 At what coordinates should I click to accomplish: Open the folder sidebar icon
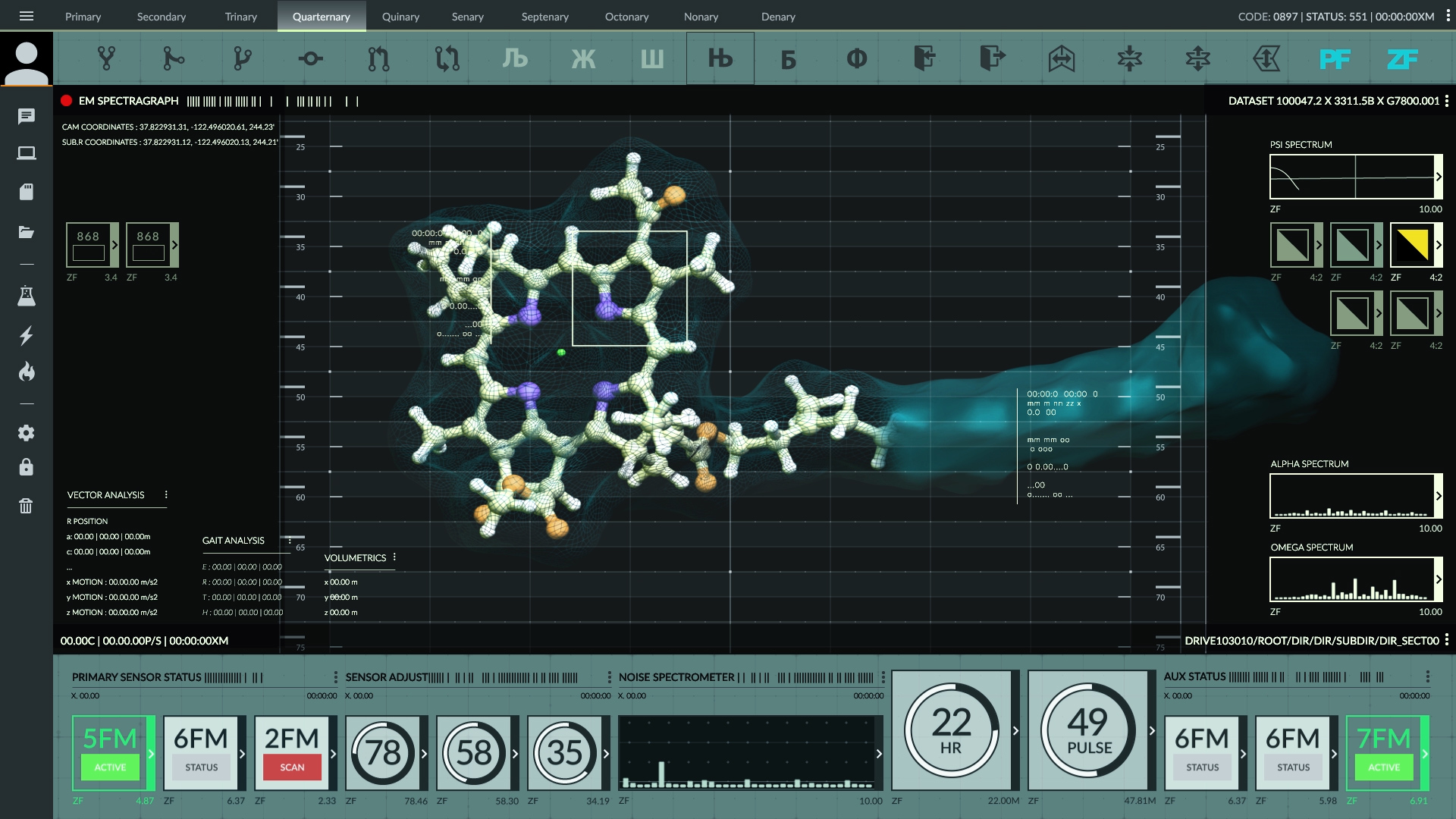point(27,231)
